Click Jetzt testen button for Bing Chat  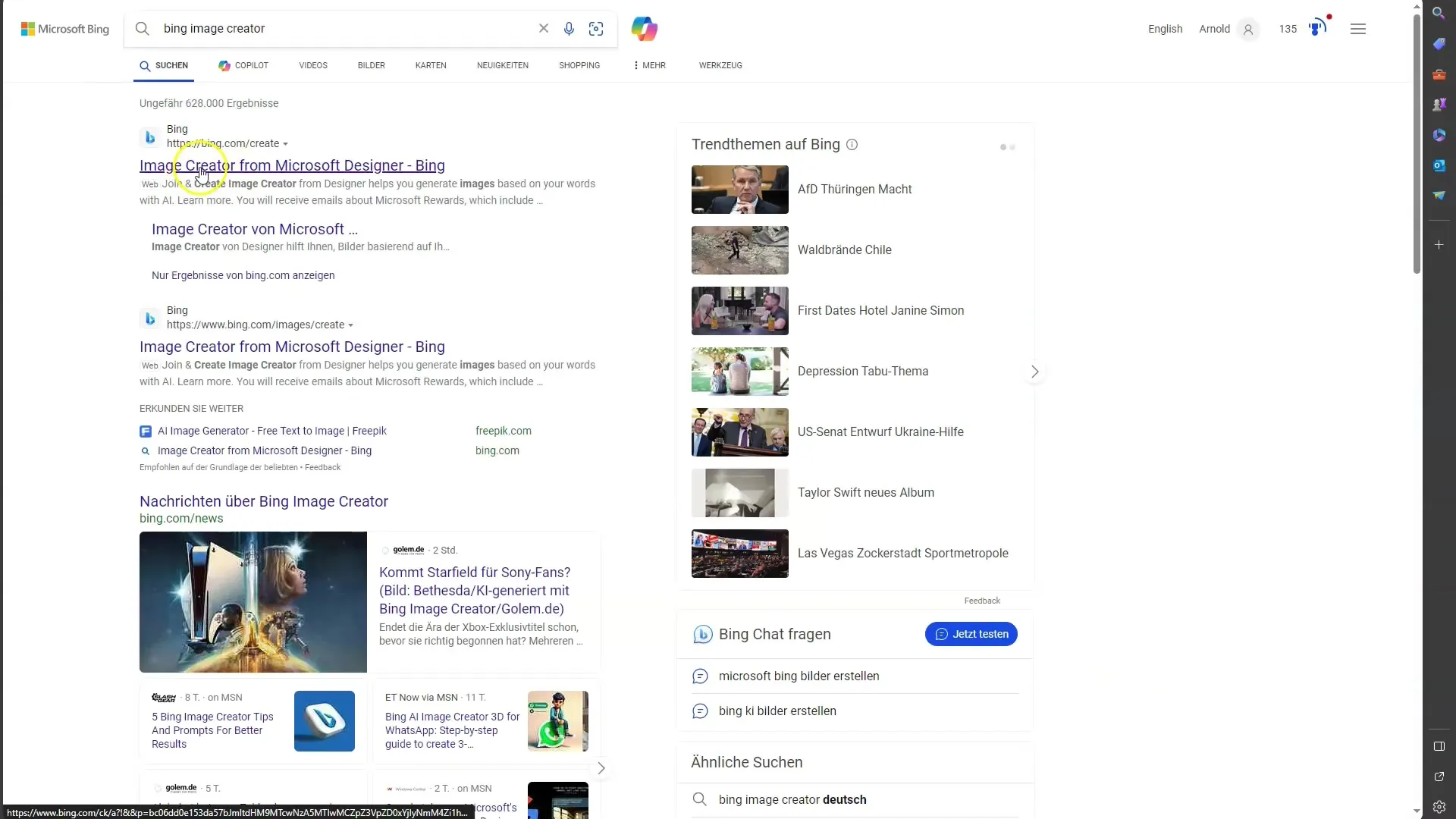click(x=971, y=634)
